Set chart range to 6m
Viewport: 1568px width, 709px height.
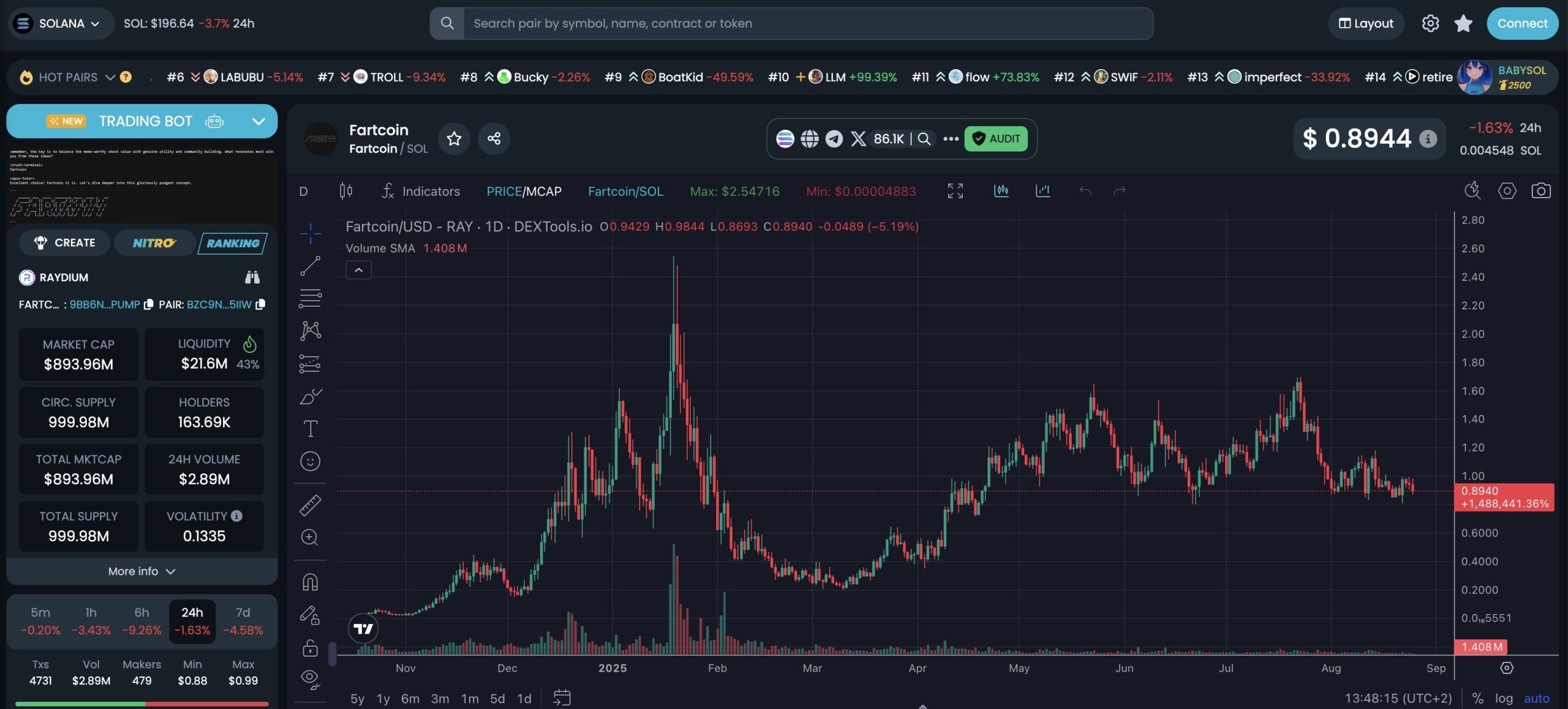pos(410,699)
